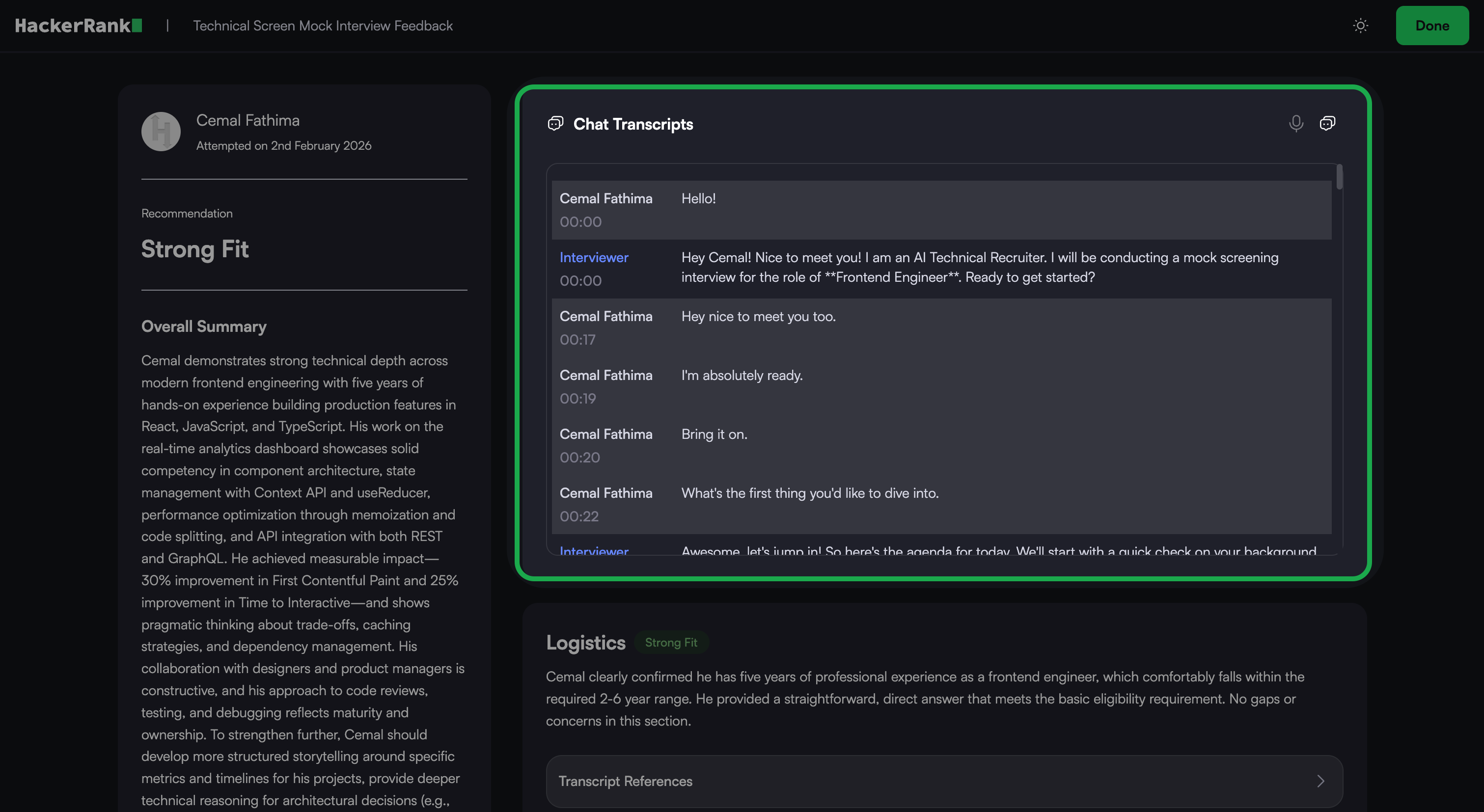Click Cemal Fathima's profile avatar
The height and width of the screenshot is (812, 1484).
click(161, 132)
